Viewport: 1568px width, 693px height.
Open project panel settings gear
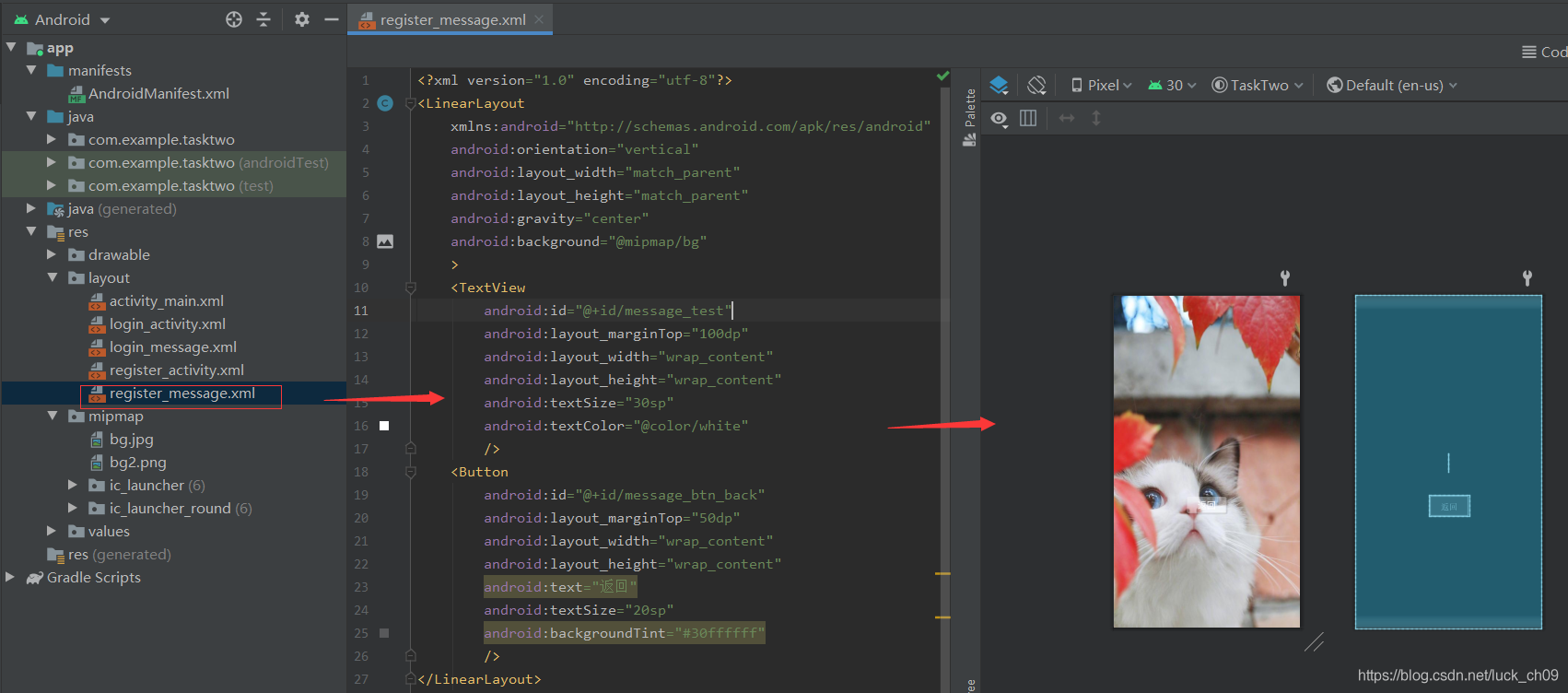(x=302, y=19)
